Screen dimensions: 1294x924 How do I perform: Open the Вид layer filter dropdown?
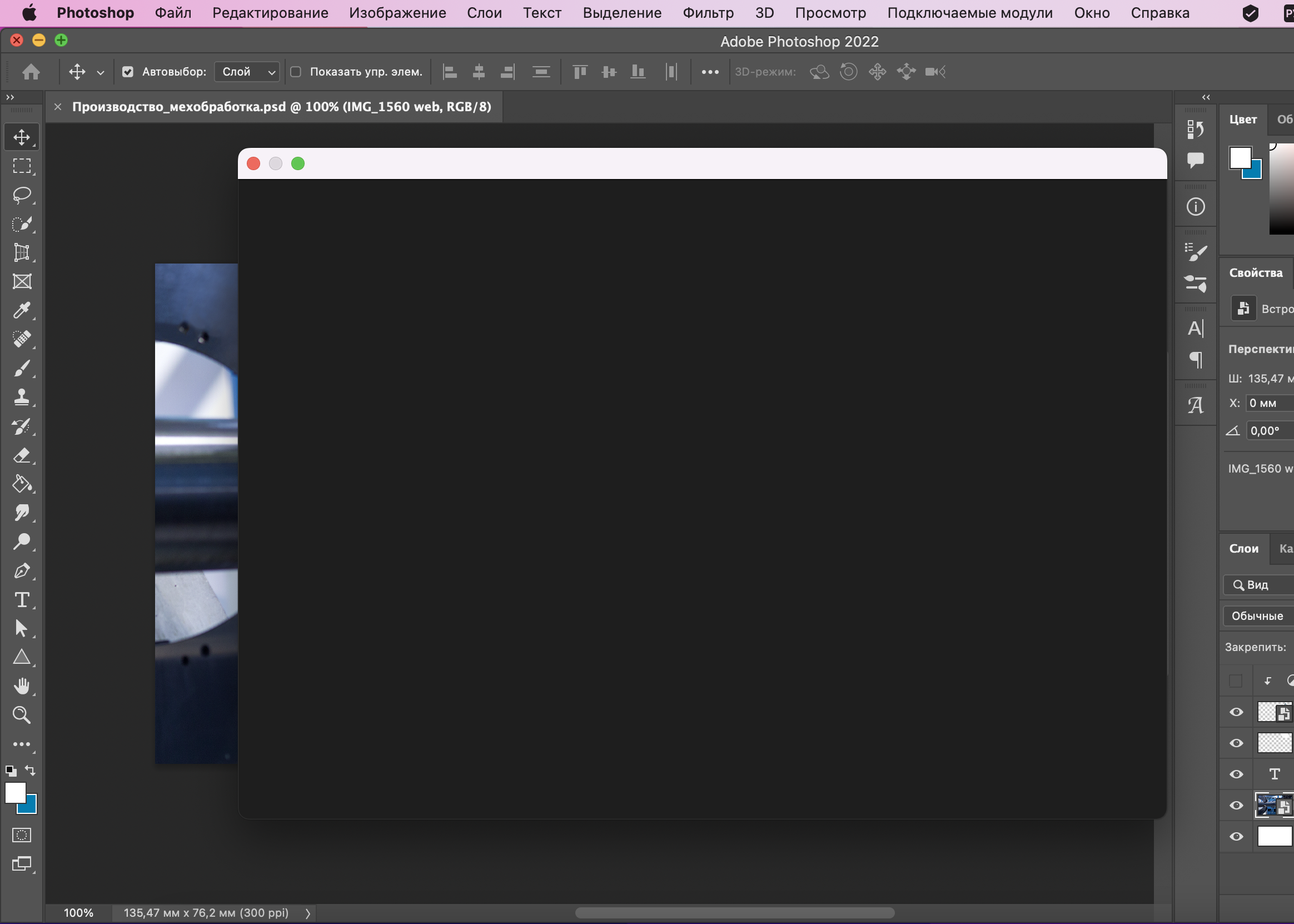point(1259,585)
